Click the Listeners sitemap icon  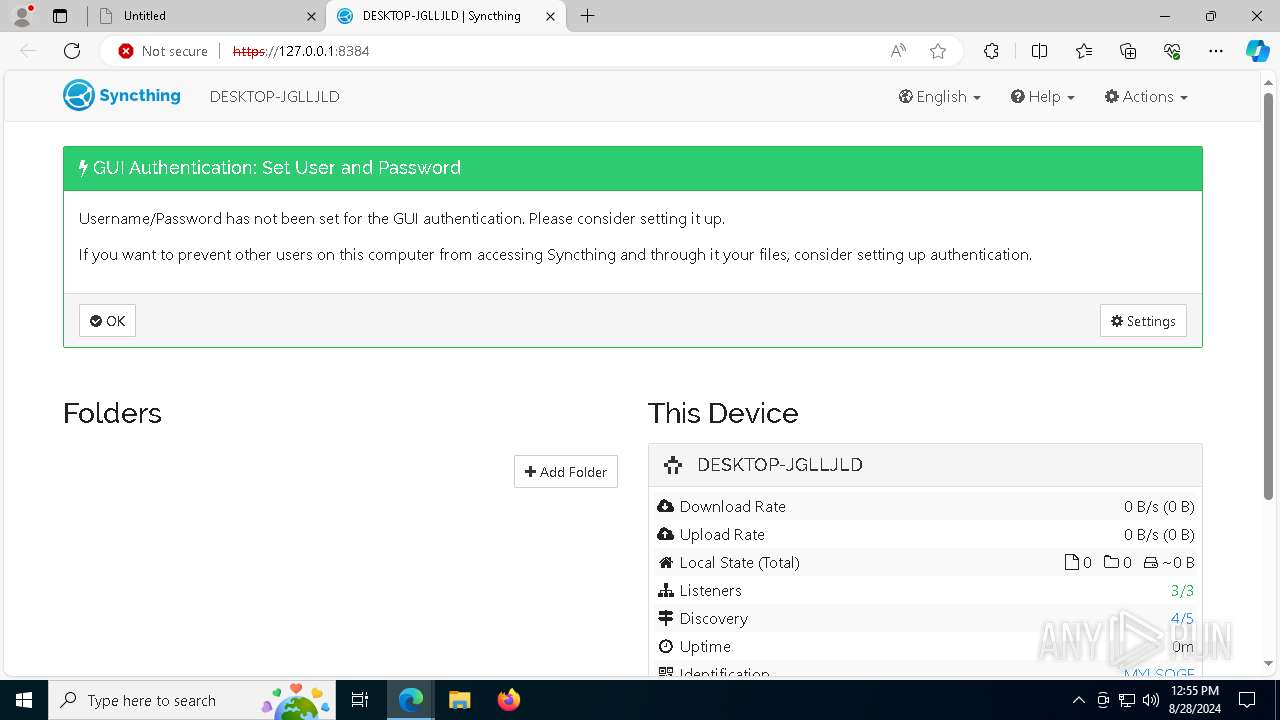pos(666,590)
